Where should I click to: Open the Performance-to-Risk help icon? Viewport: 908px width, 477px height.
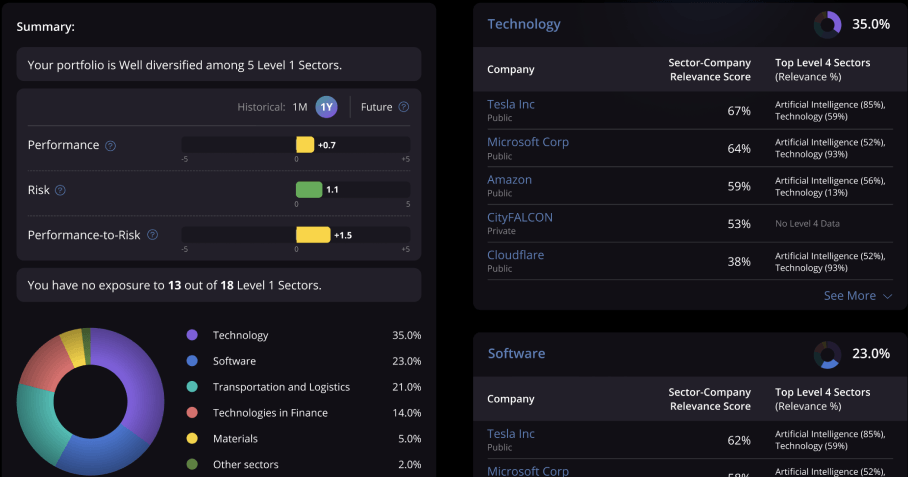(152, 235)
